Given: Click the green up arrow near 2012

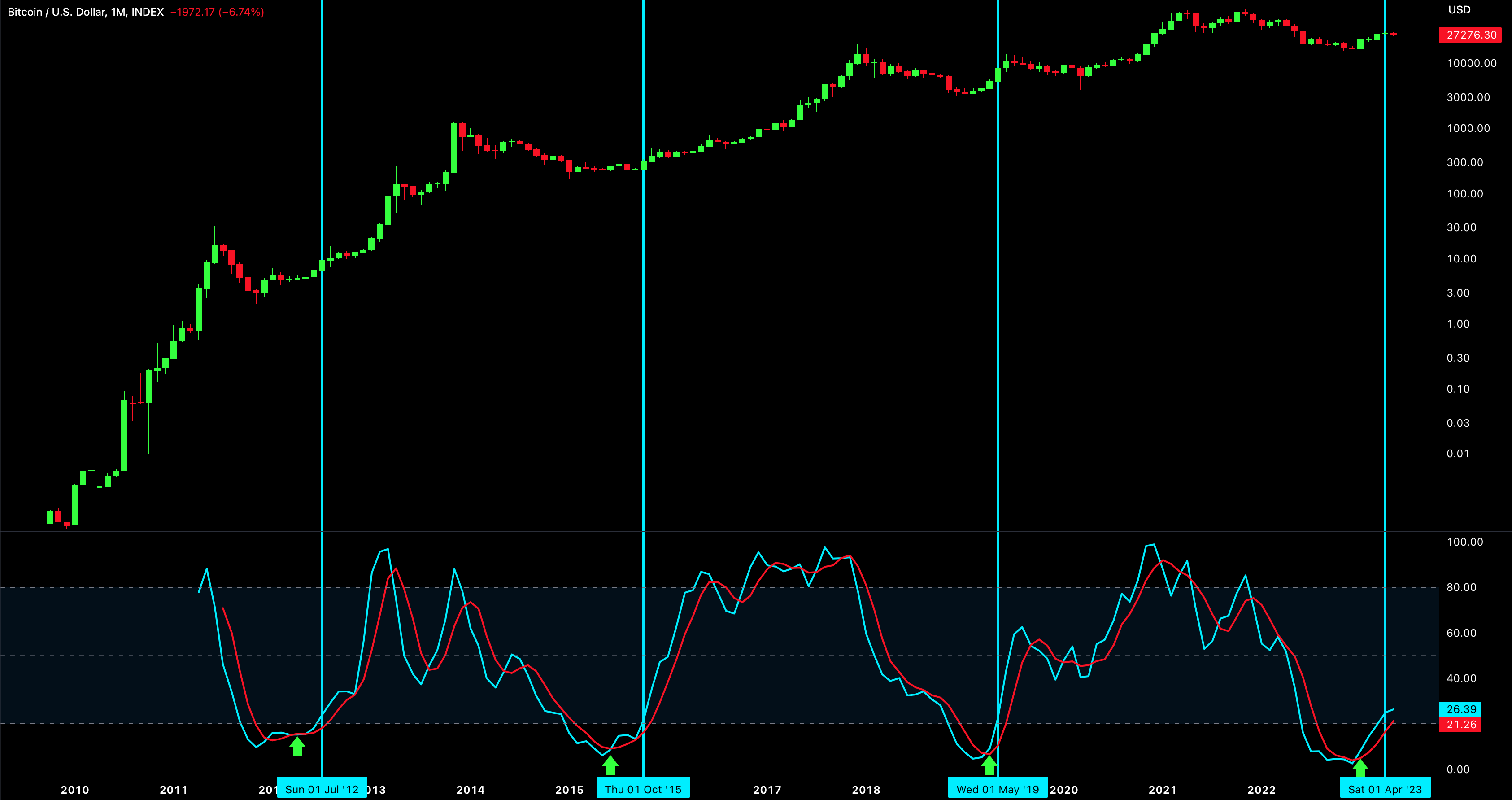Looking at the screenshot, I should coord(297,747).
